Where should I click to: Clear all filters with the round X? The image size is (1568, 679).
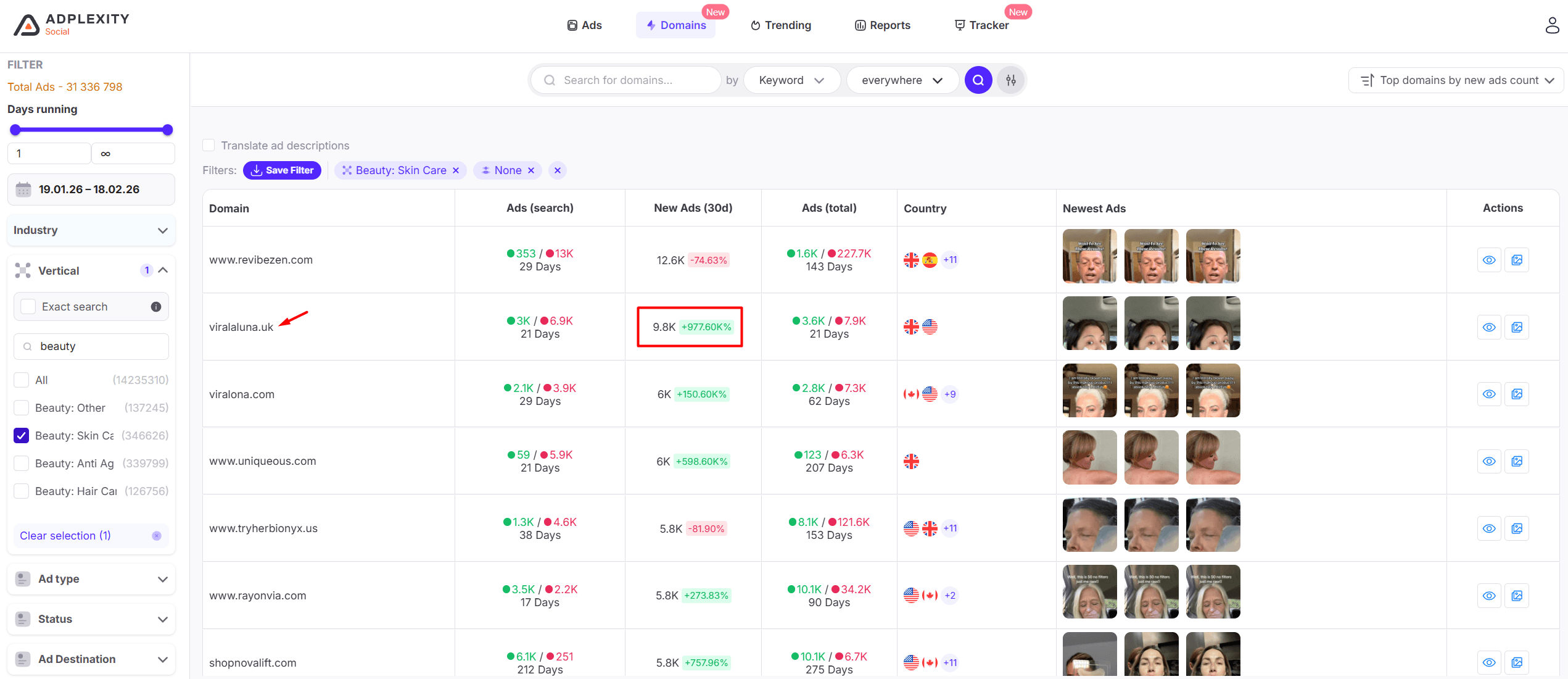[x=557, y=170]
